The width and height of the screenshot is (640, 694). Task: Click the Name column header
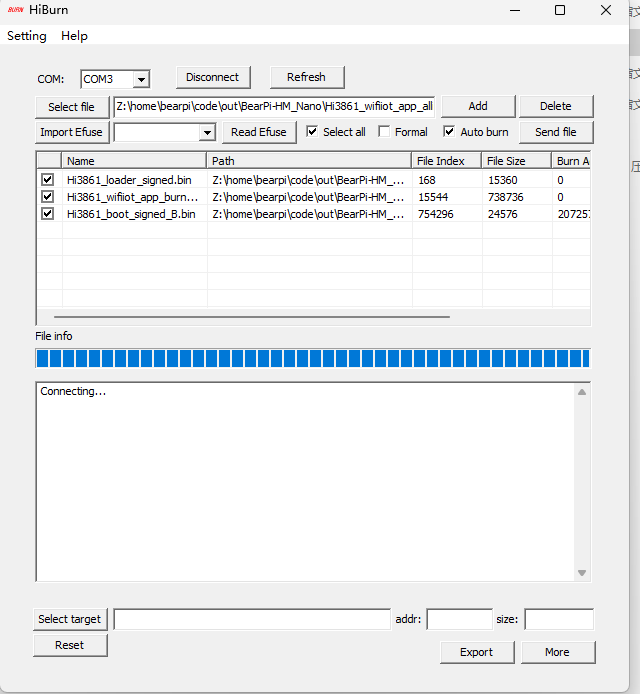coord(134,161)
